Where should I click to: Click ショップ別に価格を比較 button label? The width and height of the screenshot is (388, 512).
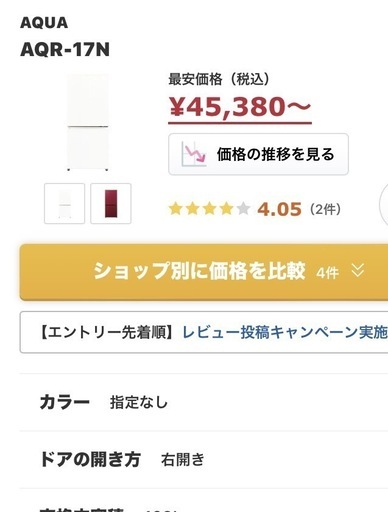(x=199, y=271)
